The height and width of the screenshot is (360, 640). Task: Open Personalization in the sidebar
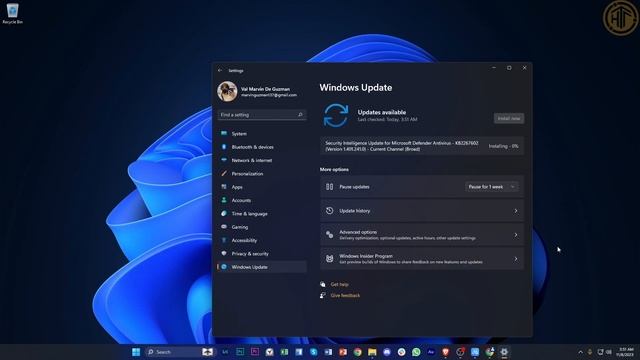tap(262, 173)
